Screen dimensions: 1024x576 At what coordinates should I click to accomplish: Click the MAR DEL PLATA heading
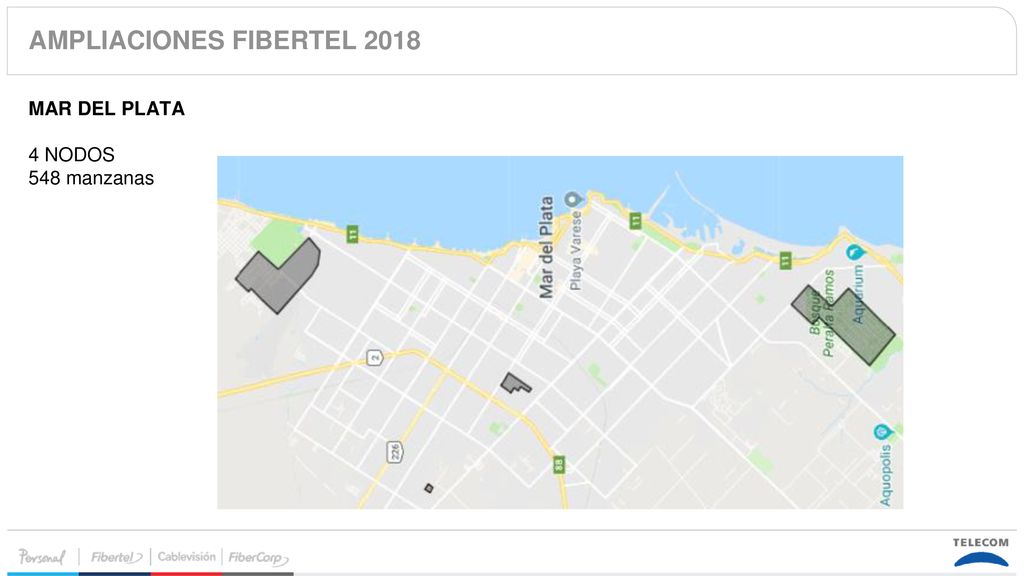(x=106, y=108)
